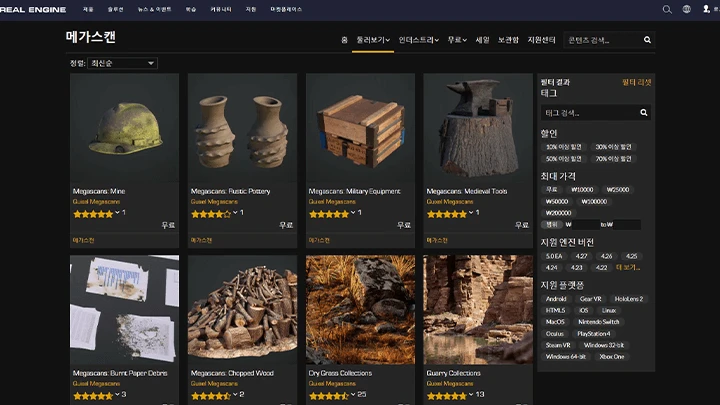720x405 pixels.
Task: Click the 태그 검색 tag search field
Action: (590, 112)
